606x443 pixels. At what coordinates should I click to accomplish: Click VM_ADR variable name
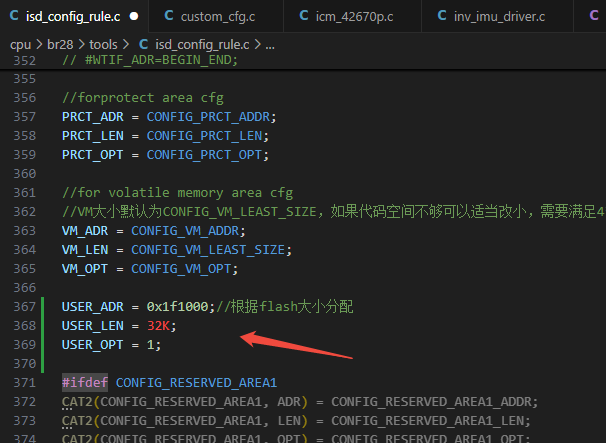(85, 231)
